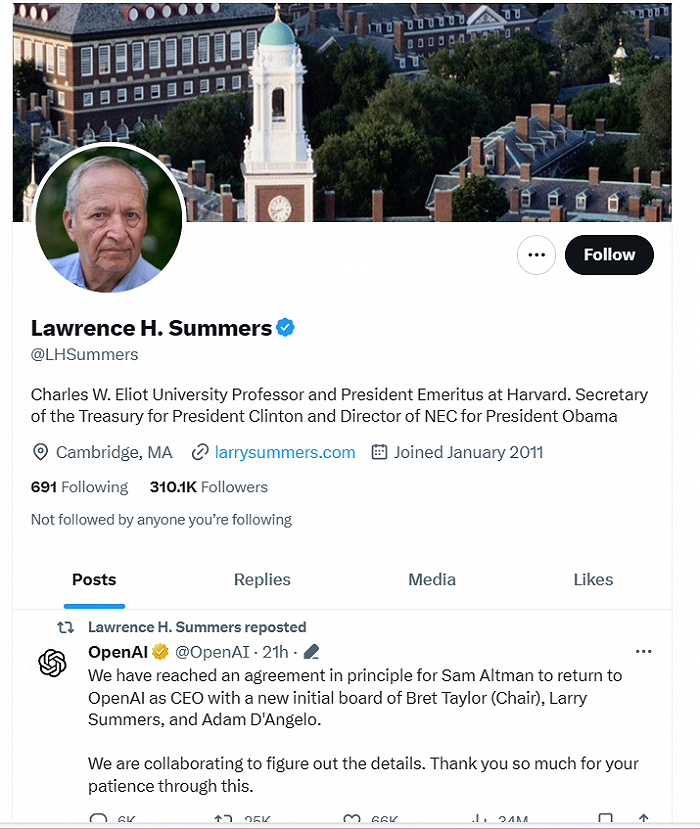The image size is (700, 829).
Task: Open the profile more options (three dots) button
Action: pos(536,255)
